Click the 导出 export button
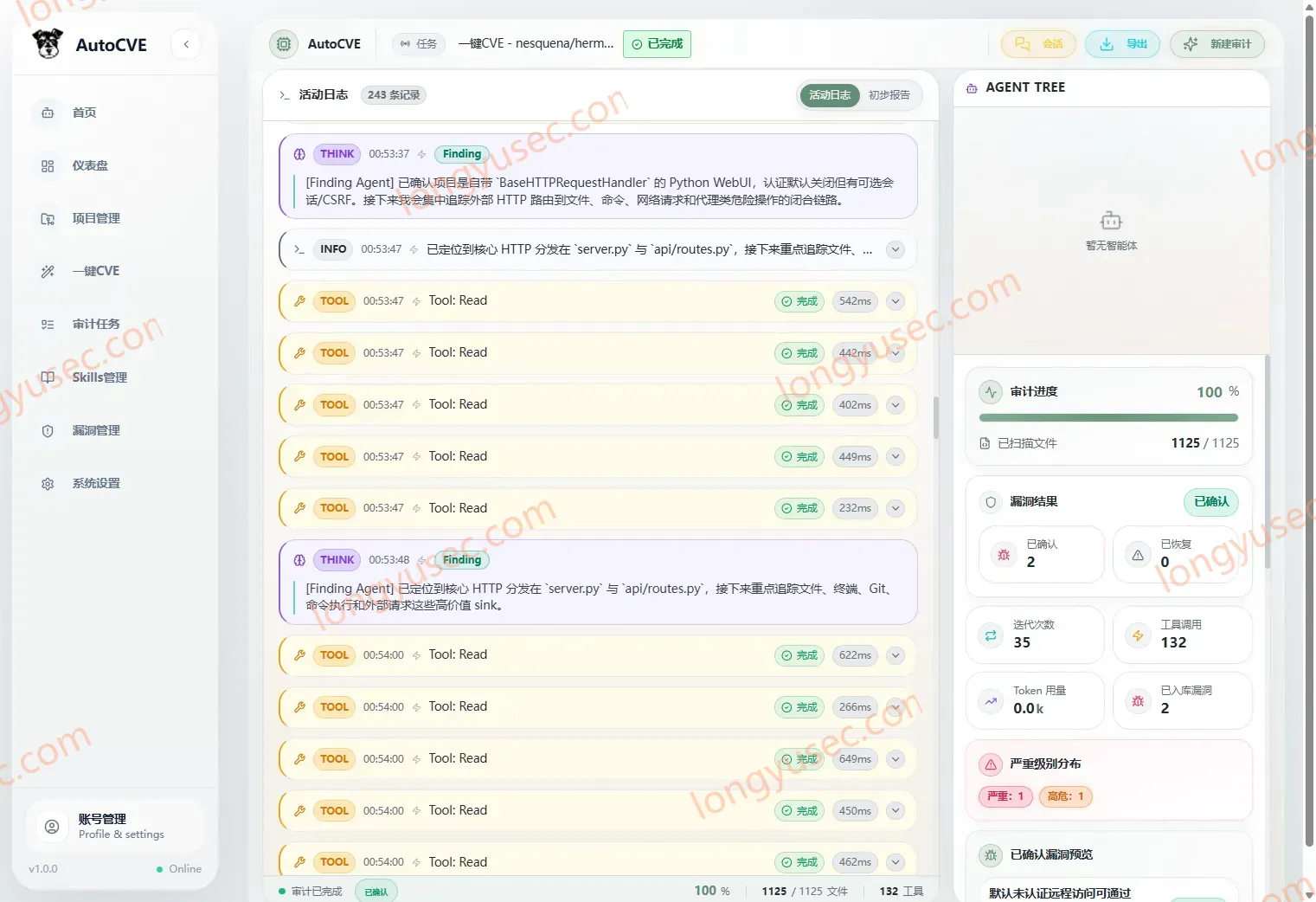Viewport: 1316px width, 902px height. 1123,43
